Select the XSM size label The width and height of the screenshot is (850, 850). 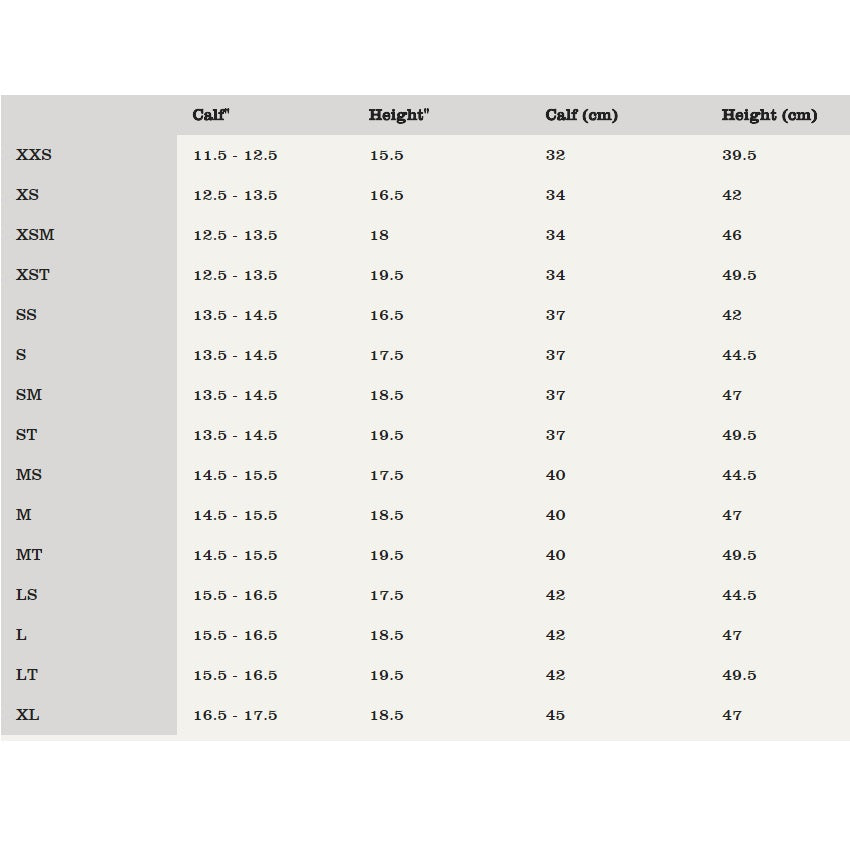point(35,235)
